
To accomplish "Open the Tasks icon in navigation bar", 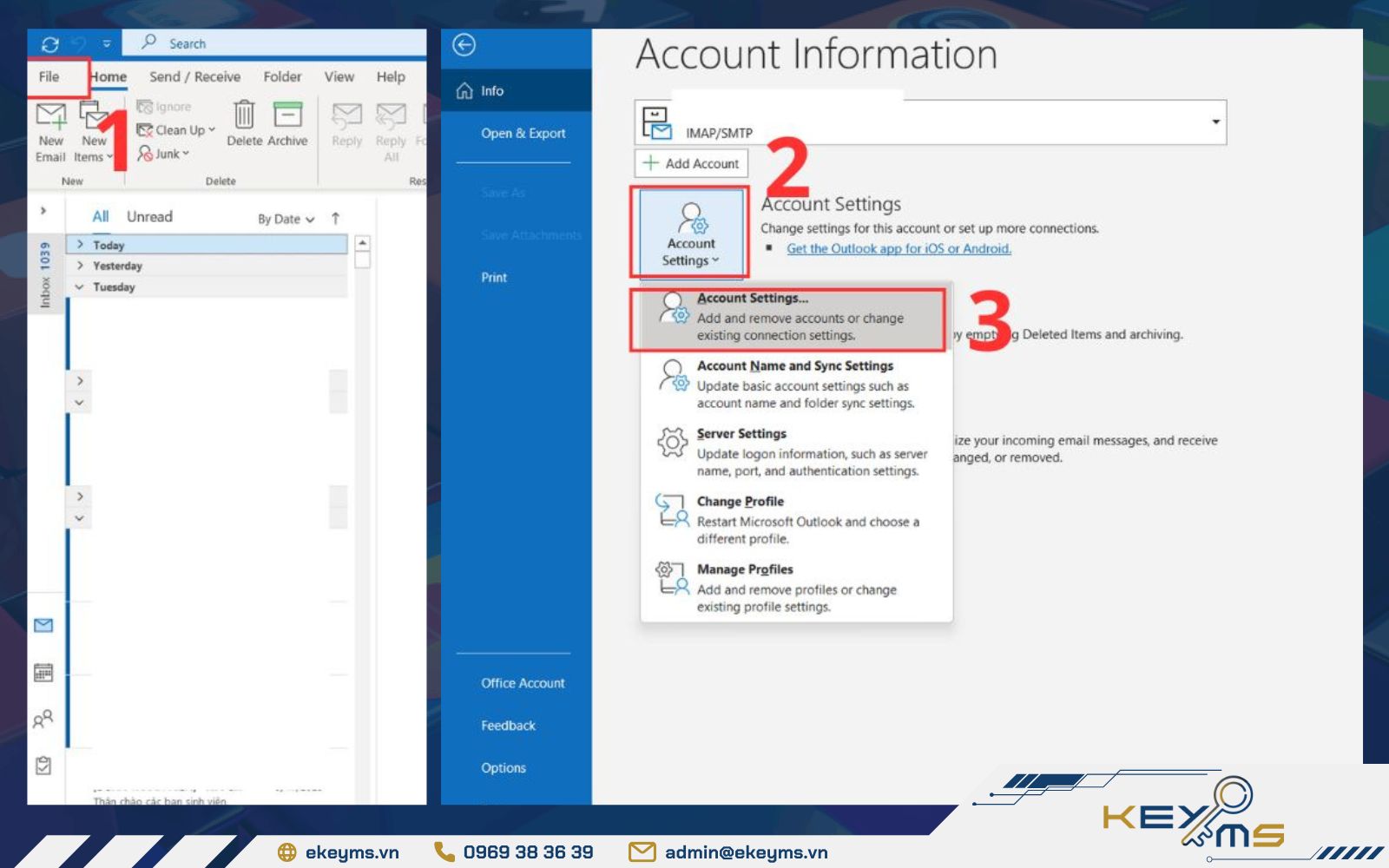I will (x=43, y=766).
